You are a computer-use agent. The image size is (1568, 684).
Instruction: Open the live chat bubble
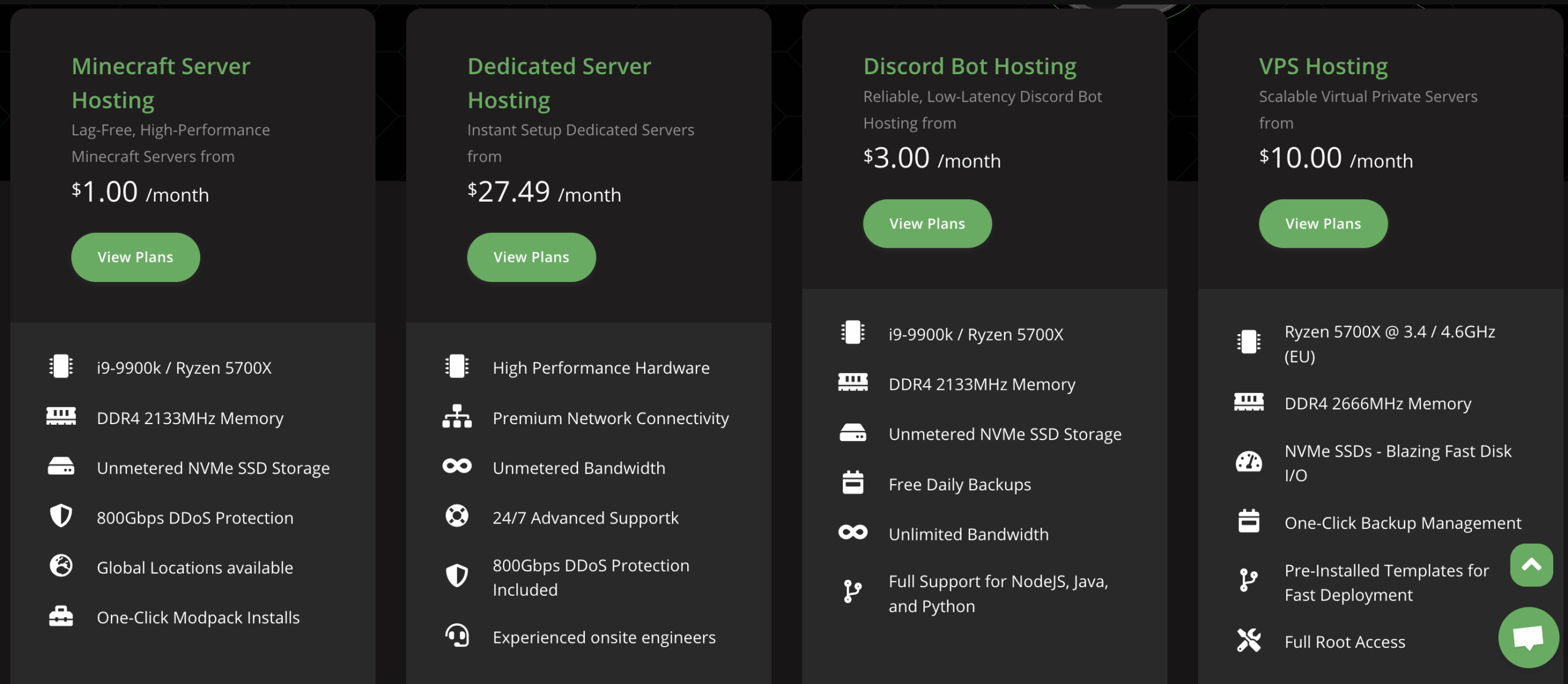point(1529,637)
